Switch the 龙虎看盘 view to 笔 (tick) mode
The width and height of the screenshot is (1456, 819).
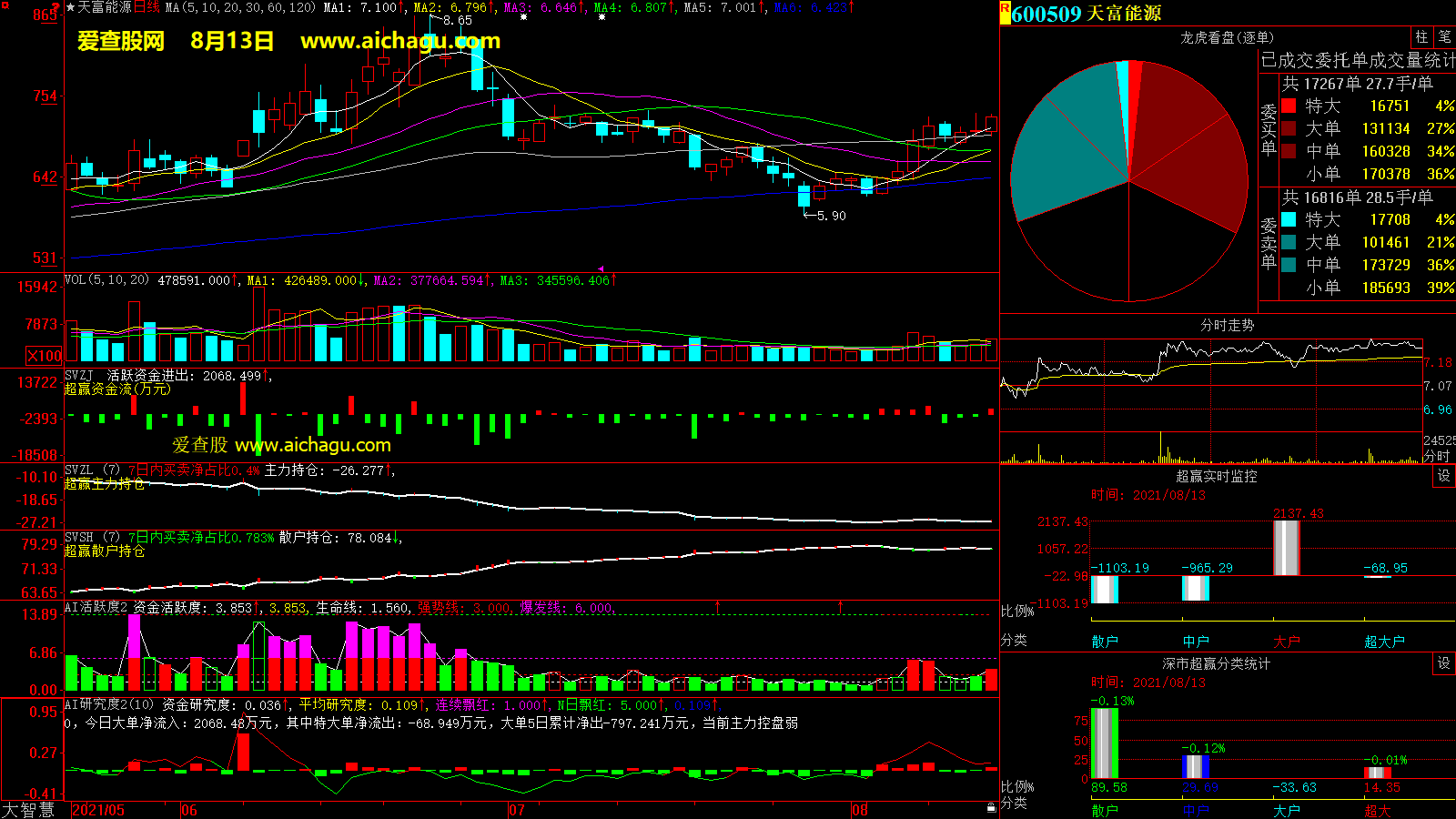coord(1444,36)
